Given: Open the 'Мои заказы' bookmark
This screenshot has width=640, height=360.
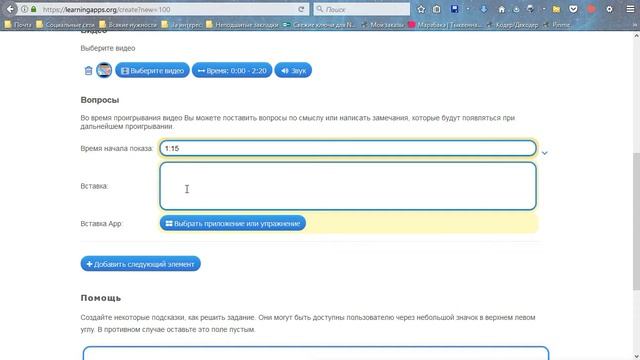Looking at the screenshot, I should 382,25.
